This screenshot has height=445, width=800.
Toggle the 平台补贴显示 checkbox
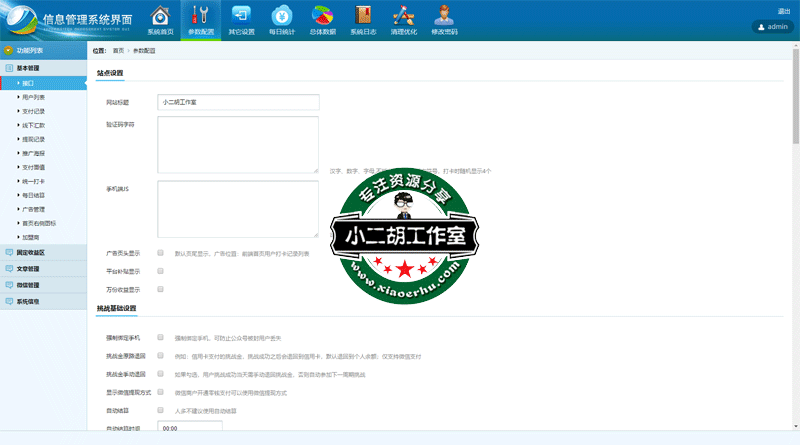(x=160, y=271)
